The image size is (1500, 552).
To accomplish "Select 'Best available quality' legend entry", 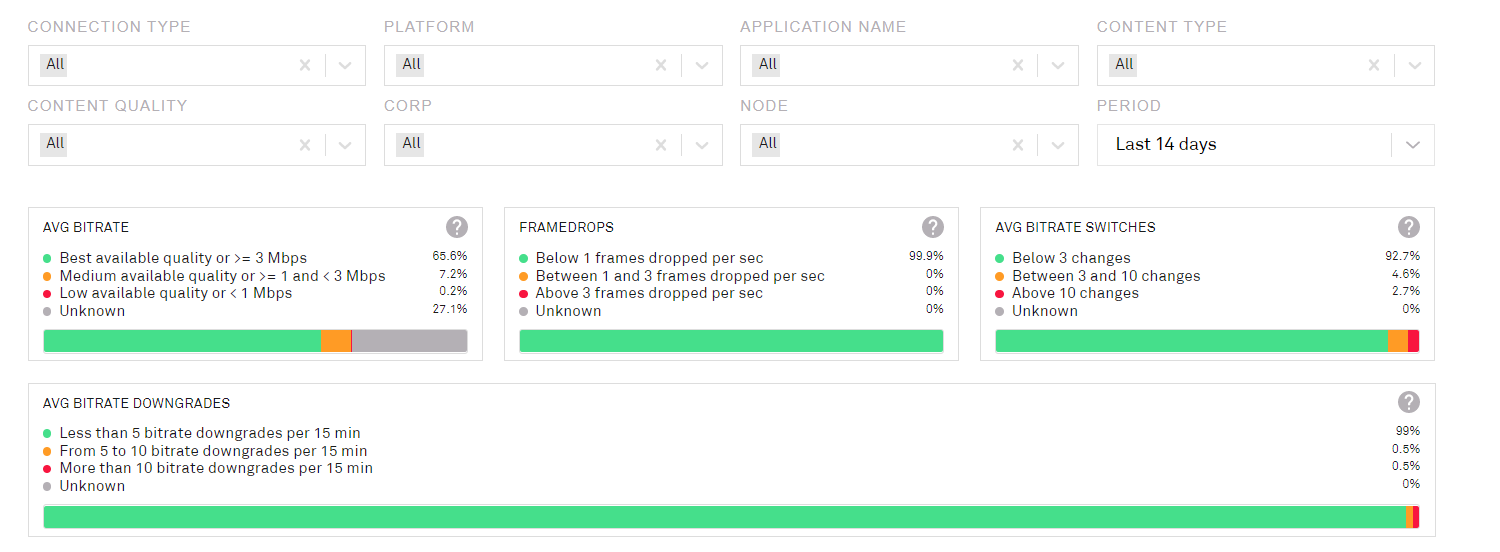I will 183,258.
